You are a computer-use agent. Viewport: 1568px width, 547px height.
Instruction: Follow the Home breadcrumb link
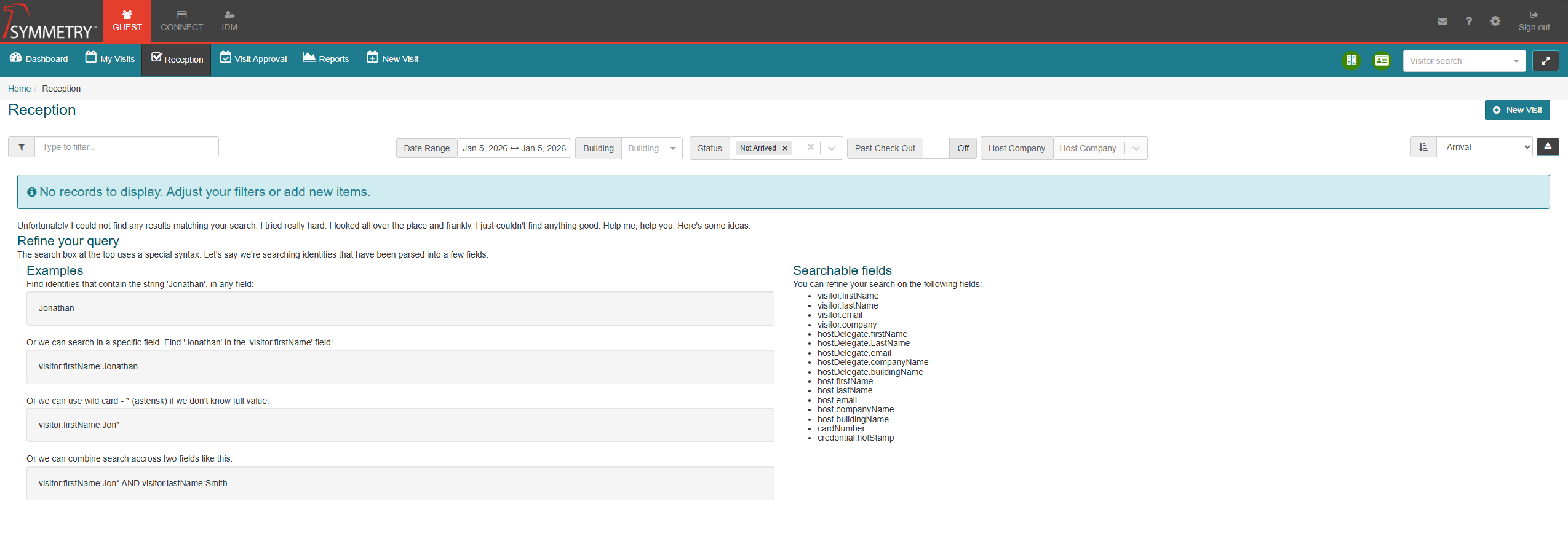(x=19, y=89)
